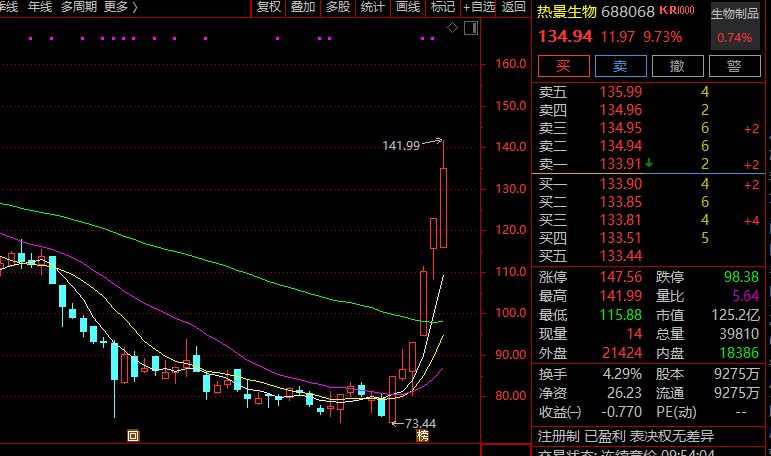This screenshot has height=456, width=771.
Task: Click the red 买 buy button
Action: coord(563,66)
